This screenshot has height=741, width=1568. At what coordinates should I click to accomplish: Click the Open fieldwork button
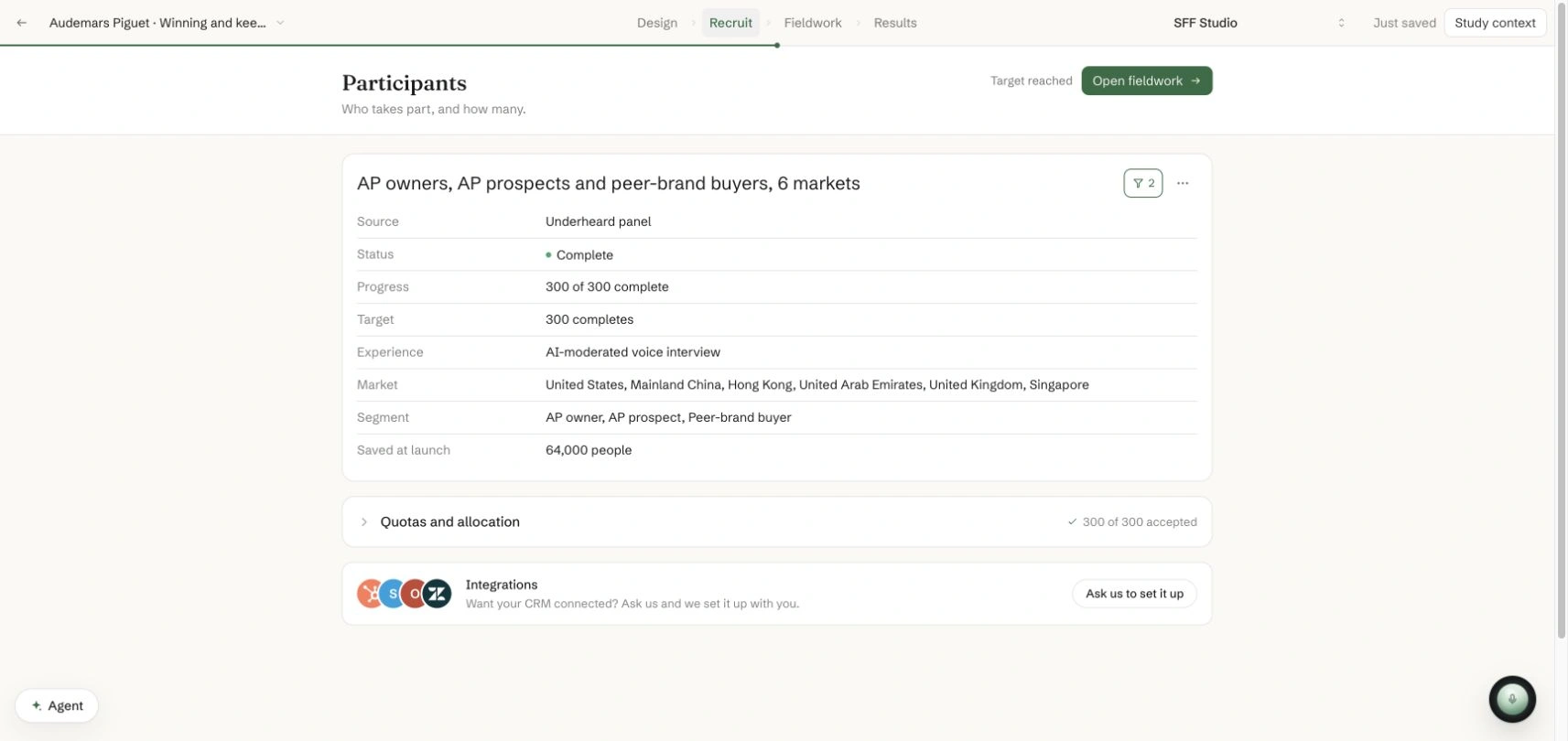click(1147, 81)
